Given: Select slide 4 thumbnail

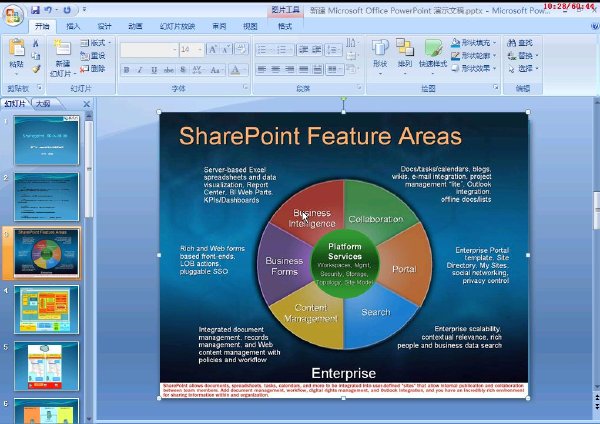Looking at the screenshot, I should 47,309.
